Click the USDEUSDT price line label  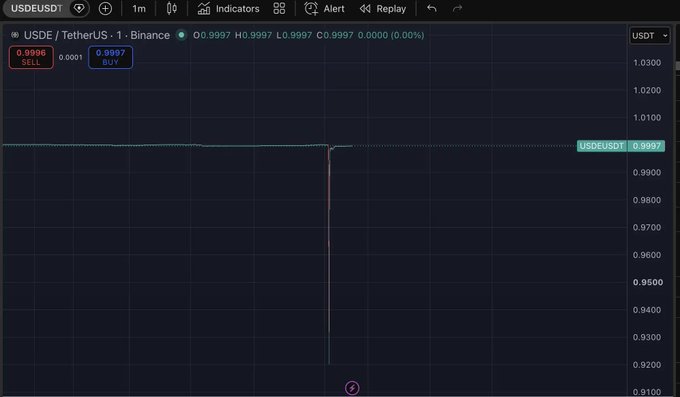click(x=602, y=146)
